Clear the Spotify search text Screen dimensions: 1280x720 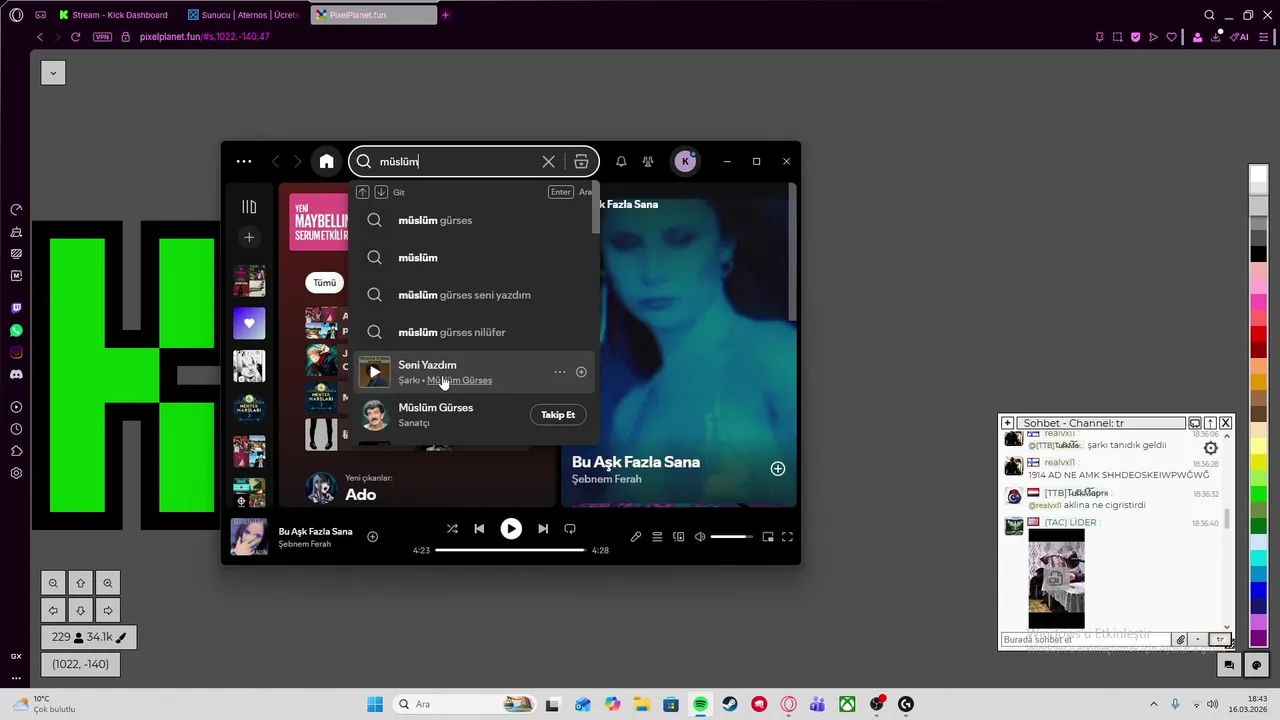coord(548,161)
